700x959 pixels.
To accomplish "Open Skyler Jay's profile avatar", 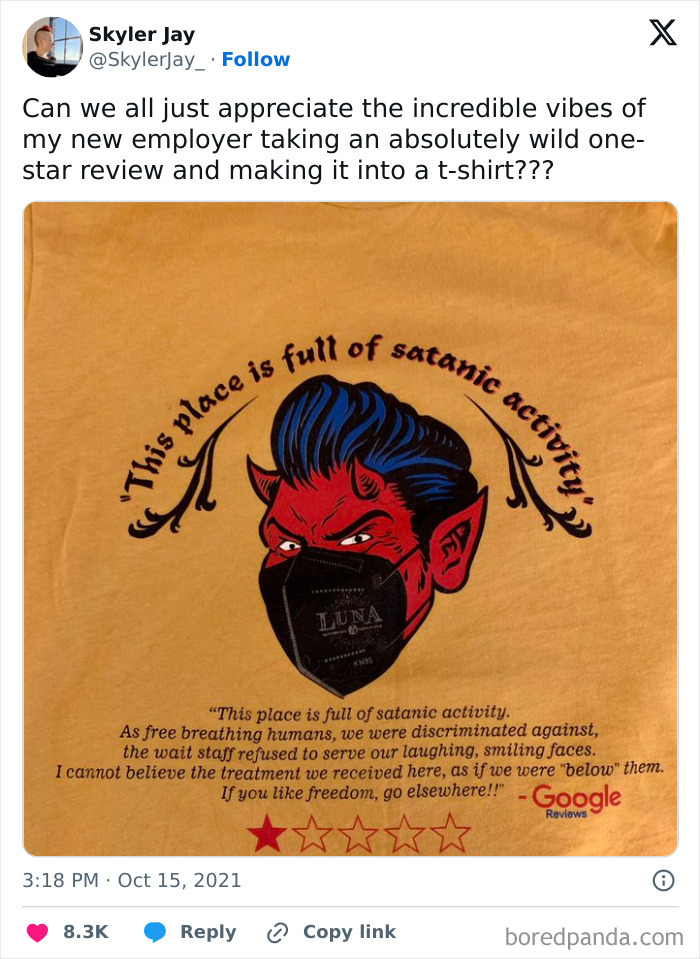I will 52,47.
